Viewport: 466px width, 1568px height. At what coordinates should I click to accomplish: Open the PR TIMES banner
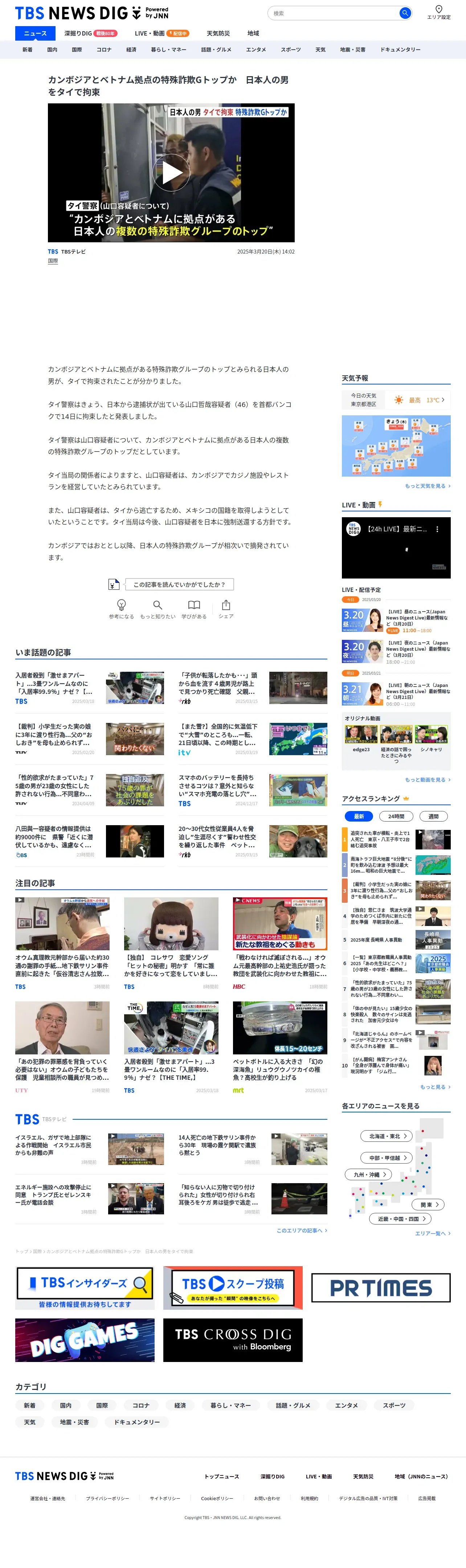coord(381,1288)
